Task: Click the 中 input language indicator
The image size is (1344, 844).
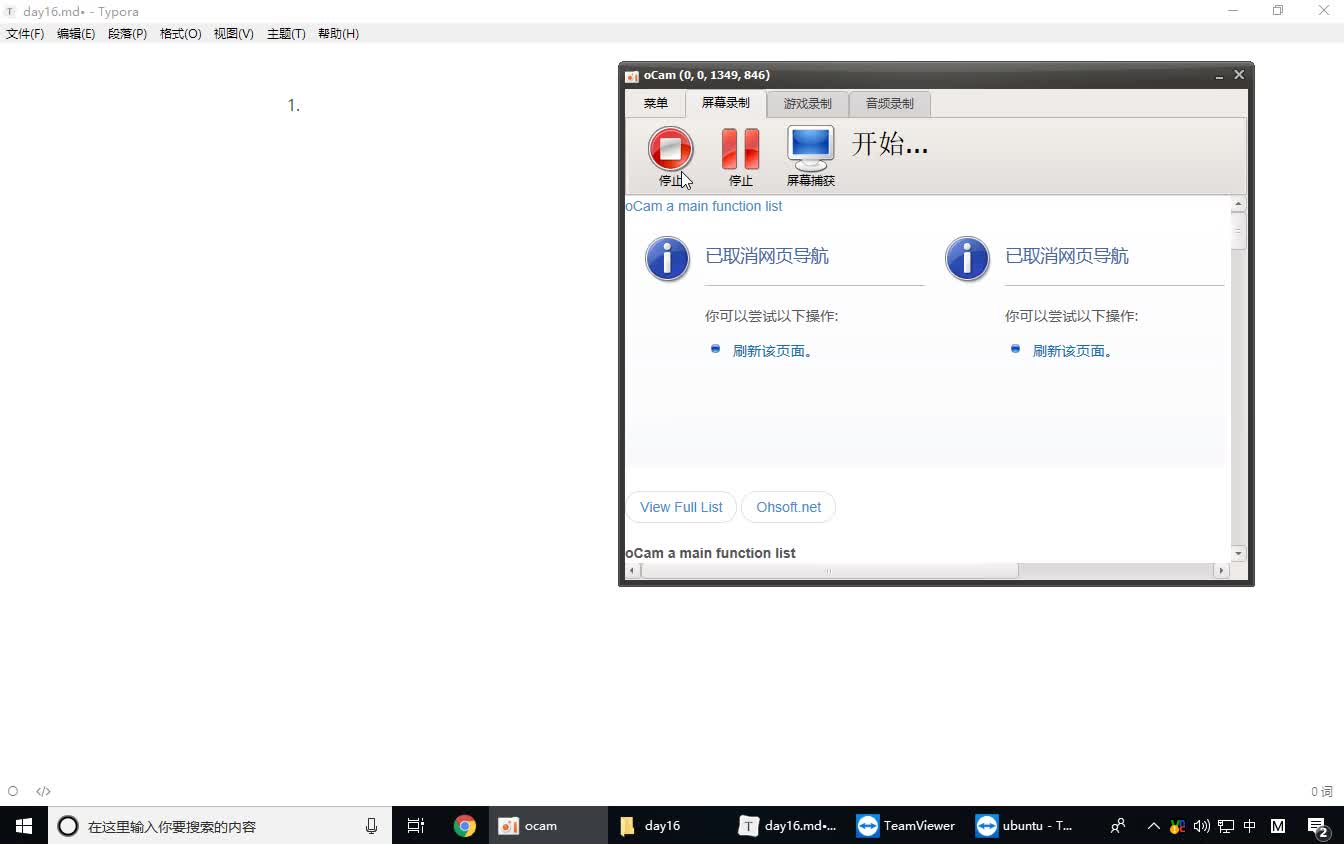Action: click(x=1250, y=826)
